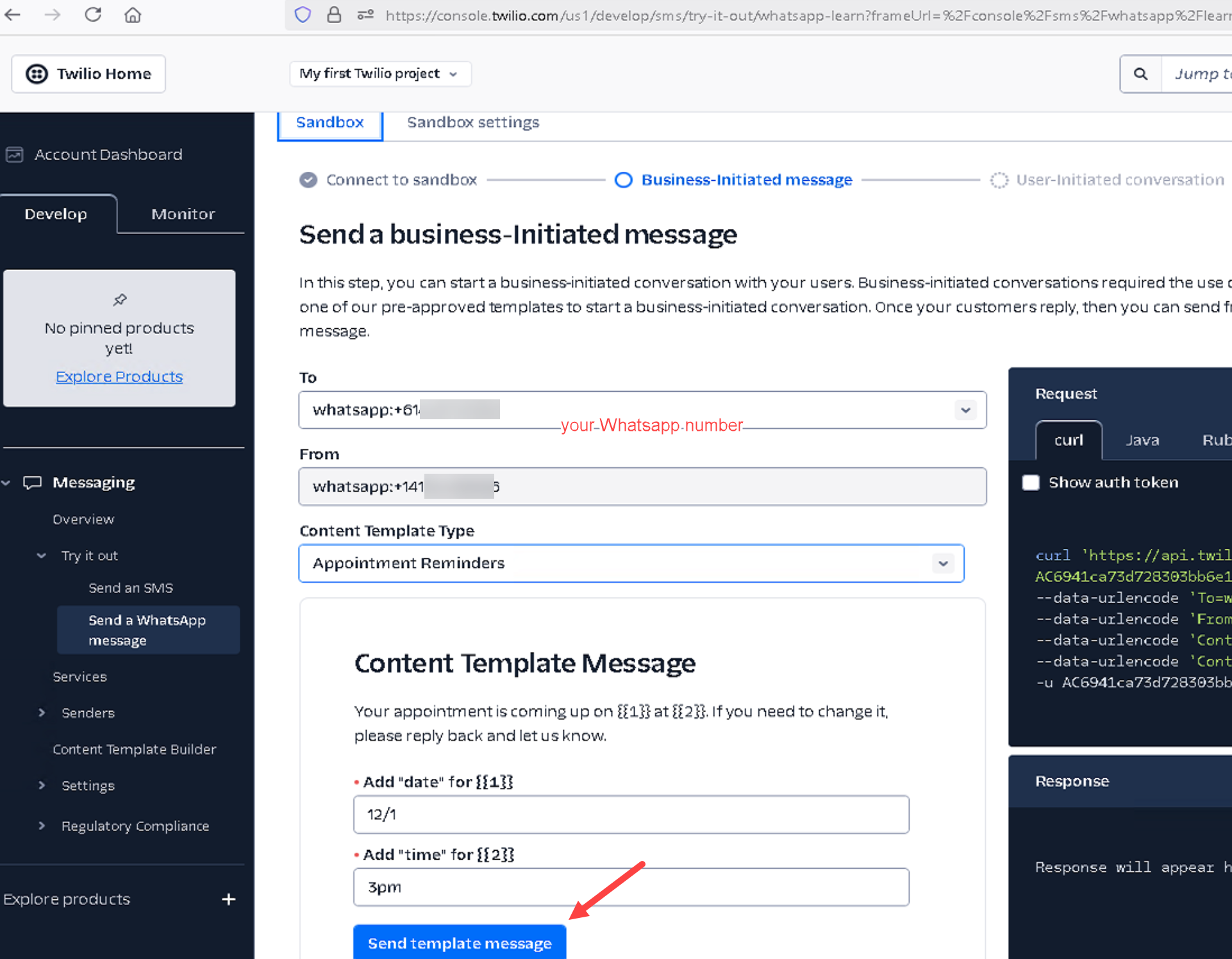Click the shield icon in address bar
Viewport: 1232px width, 959px height.
[x=303, y=14]
